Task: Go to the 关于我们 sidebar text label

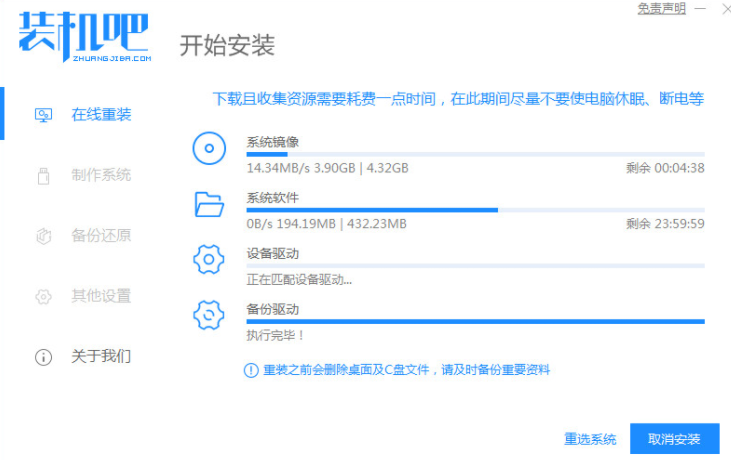Action: (x=101, y=357)
